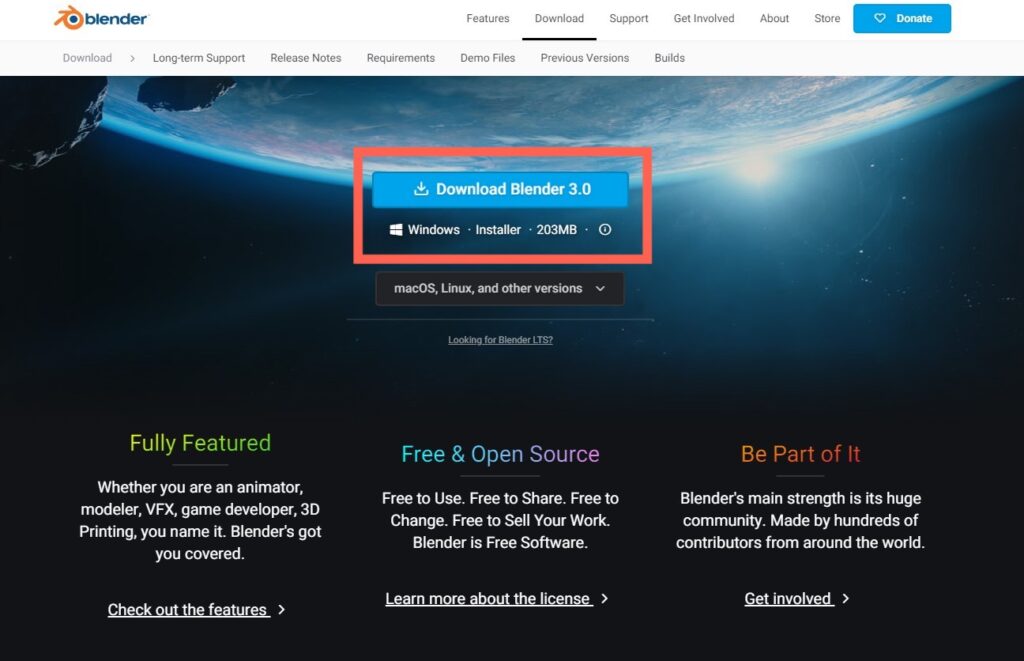This screenshot has width=1024, height=661.
Task: Open the Demo Files page
Action: pos(487,58)
